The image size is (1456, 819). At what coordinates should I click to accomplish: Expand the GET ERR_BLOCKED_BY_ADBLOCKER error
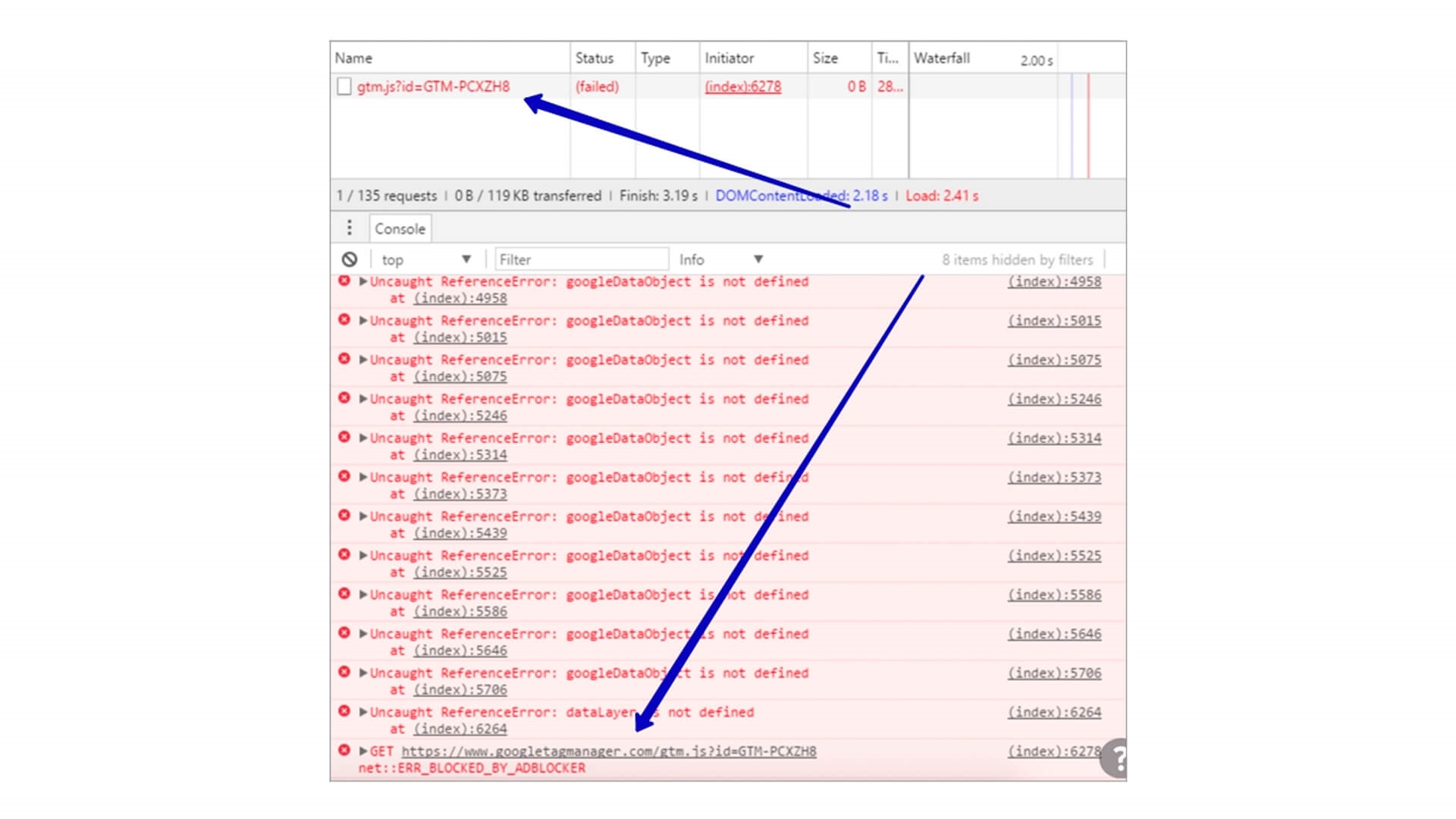coord(362,752)
